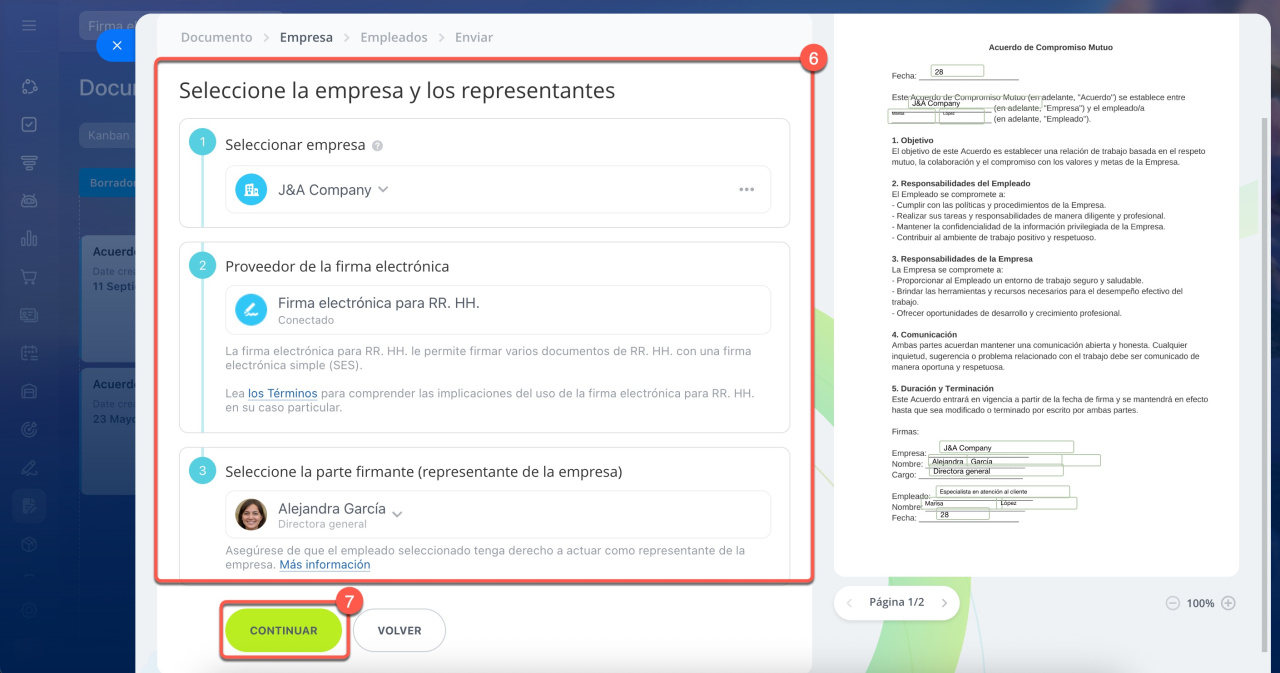Open the hamburger menu in sidebar
This screenshot has width=1280, height=673.
pyautogui.click(x=29, y=25)
